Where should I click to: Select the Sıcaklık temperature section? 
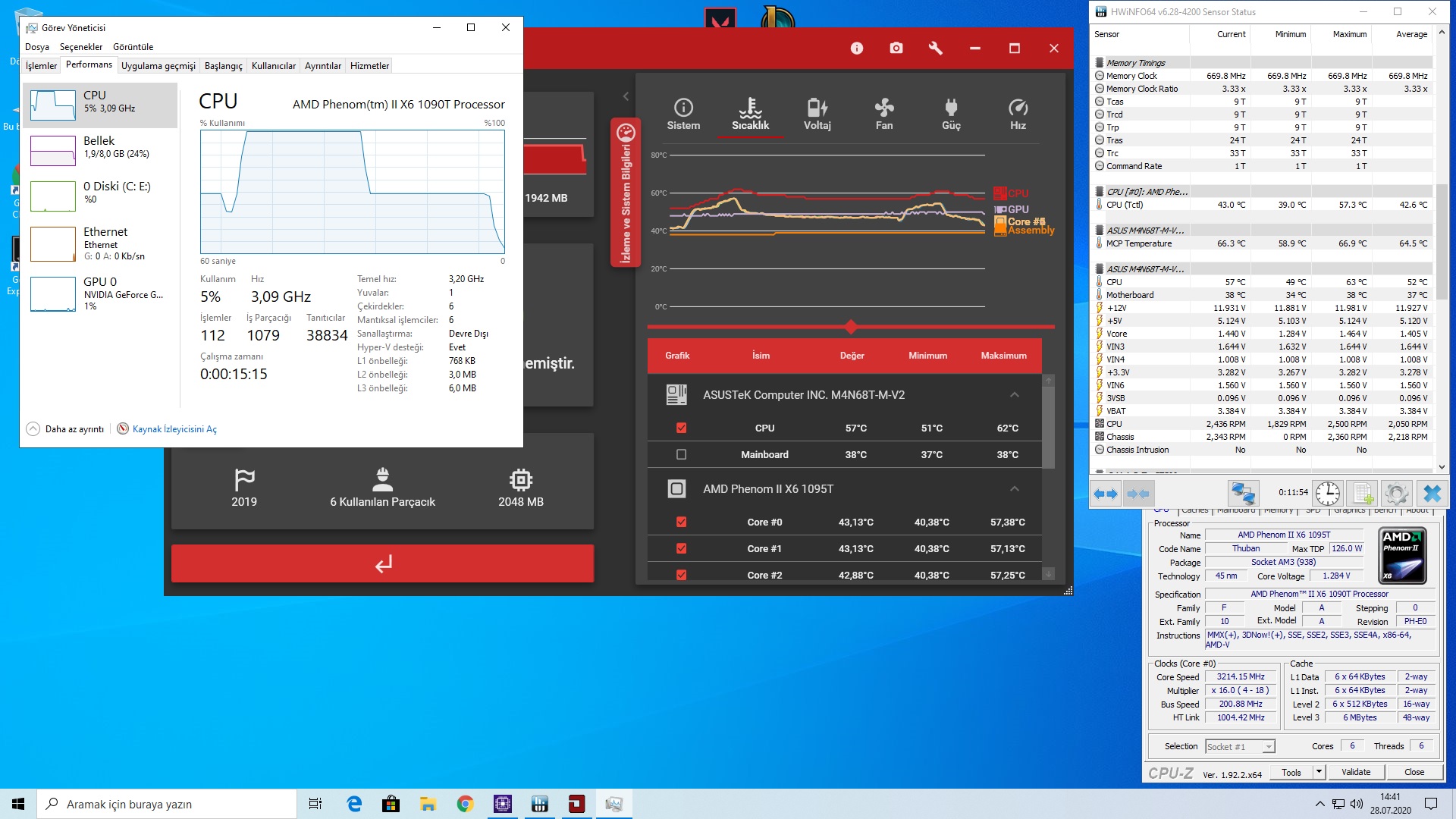(750, 115)
